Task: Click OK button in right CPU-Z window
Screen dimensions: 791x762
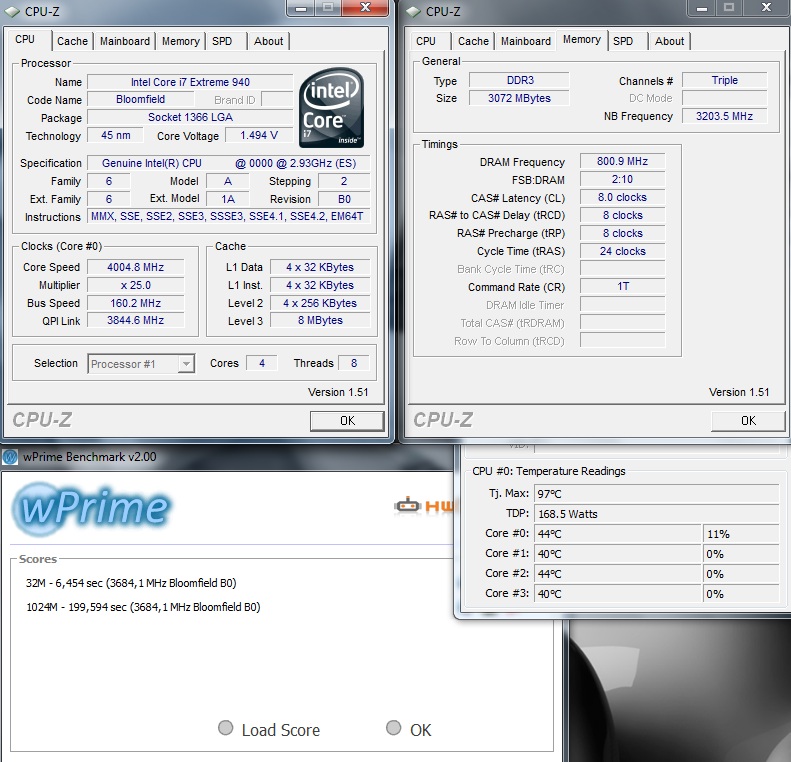Action: (748, 421)
